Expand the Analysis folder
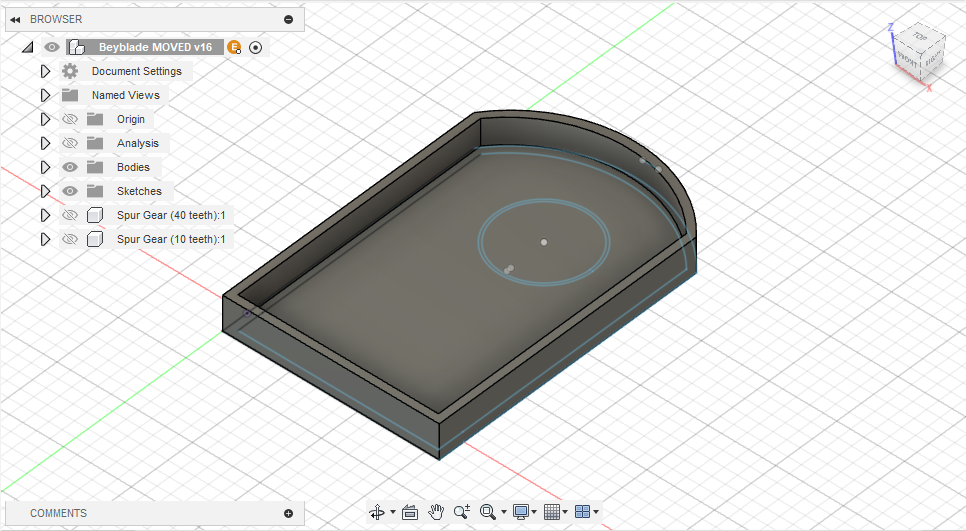 pyautogui.click(x=45, y=144)
